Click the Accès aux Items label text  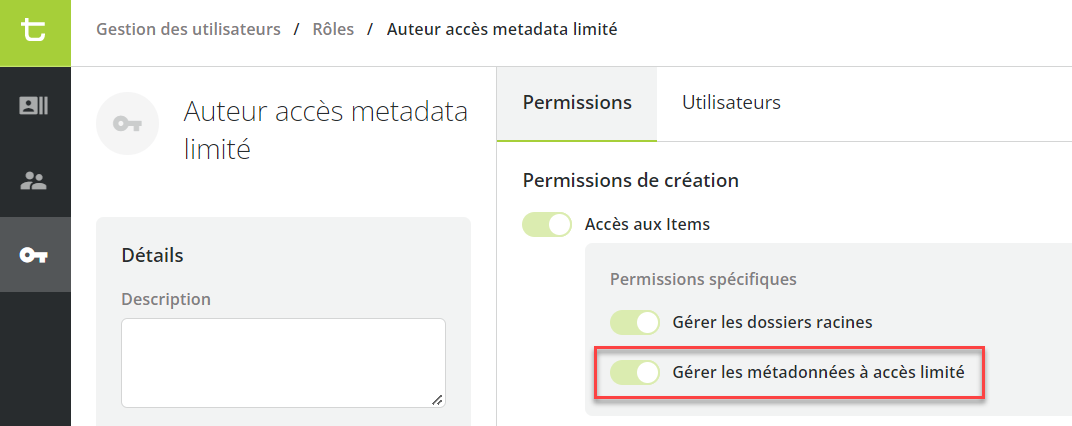[647, 224]
